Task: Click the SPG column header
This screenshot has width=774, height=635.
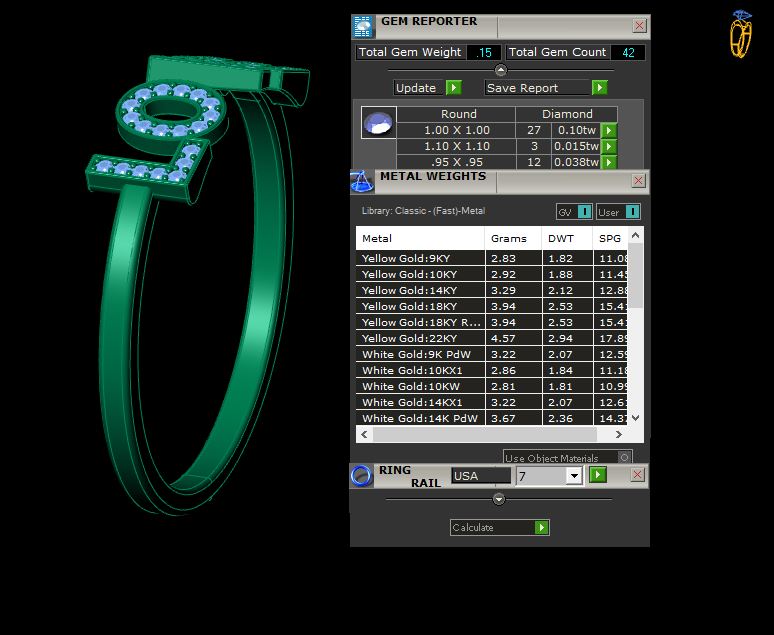Action: pos(611,238)
